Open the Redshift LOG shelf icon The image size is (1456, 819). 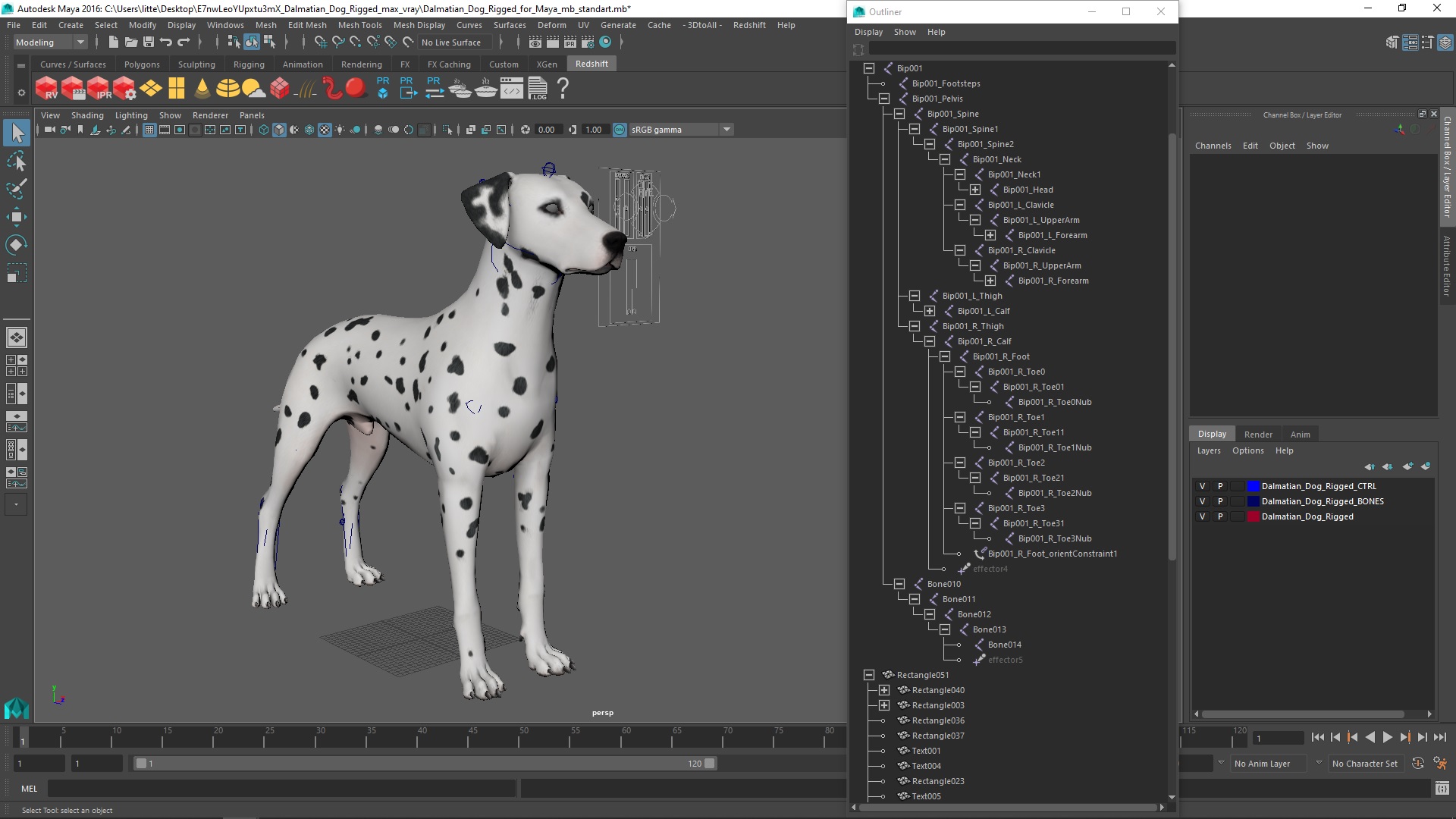[538, 89]
